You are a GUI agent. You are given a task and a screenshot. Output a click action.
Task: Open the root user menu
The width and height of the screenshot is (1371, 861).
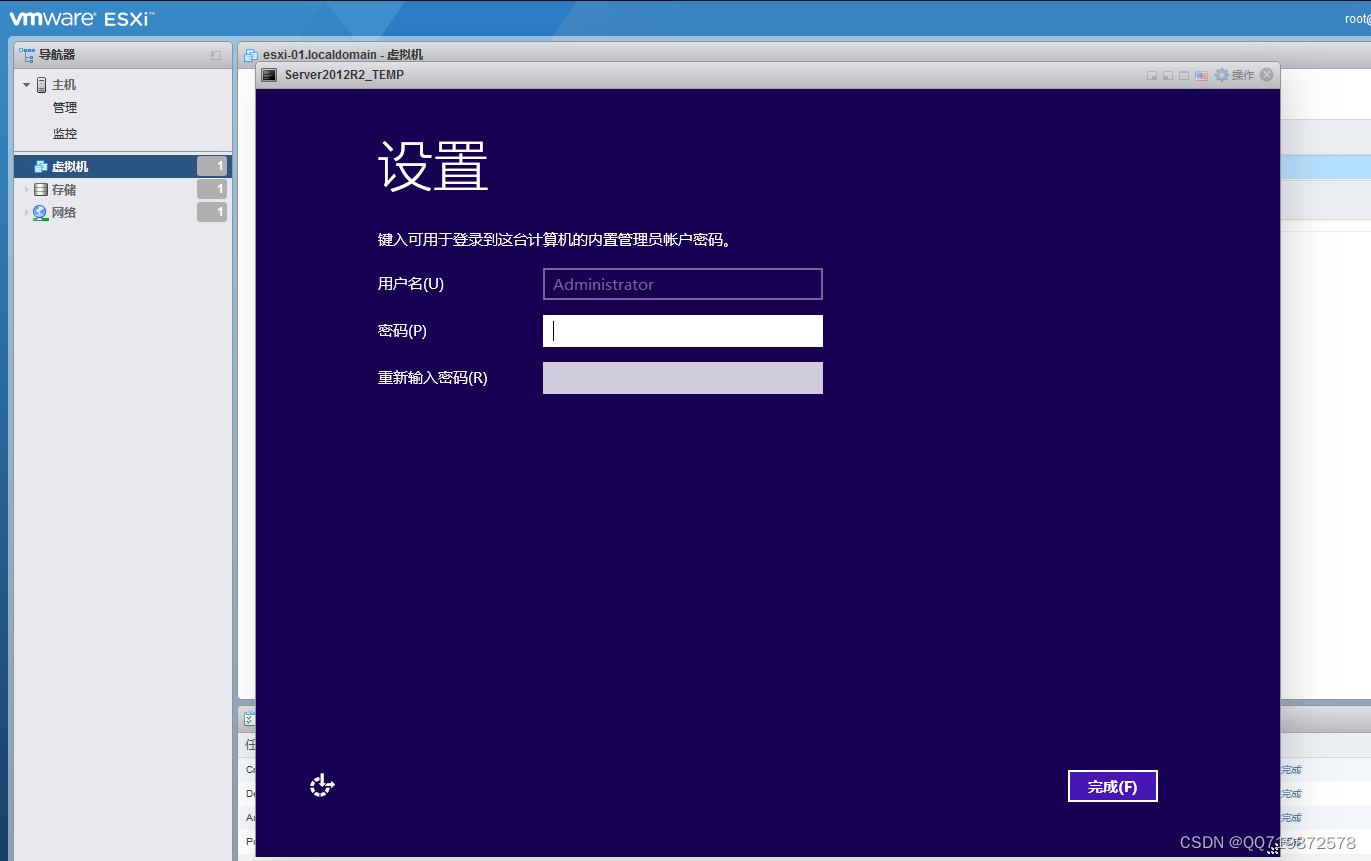point(1357,18)
